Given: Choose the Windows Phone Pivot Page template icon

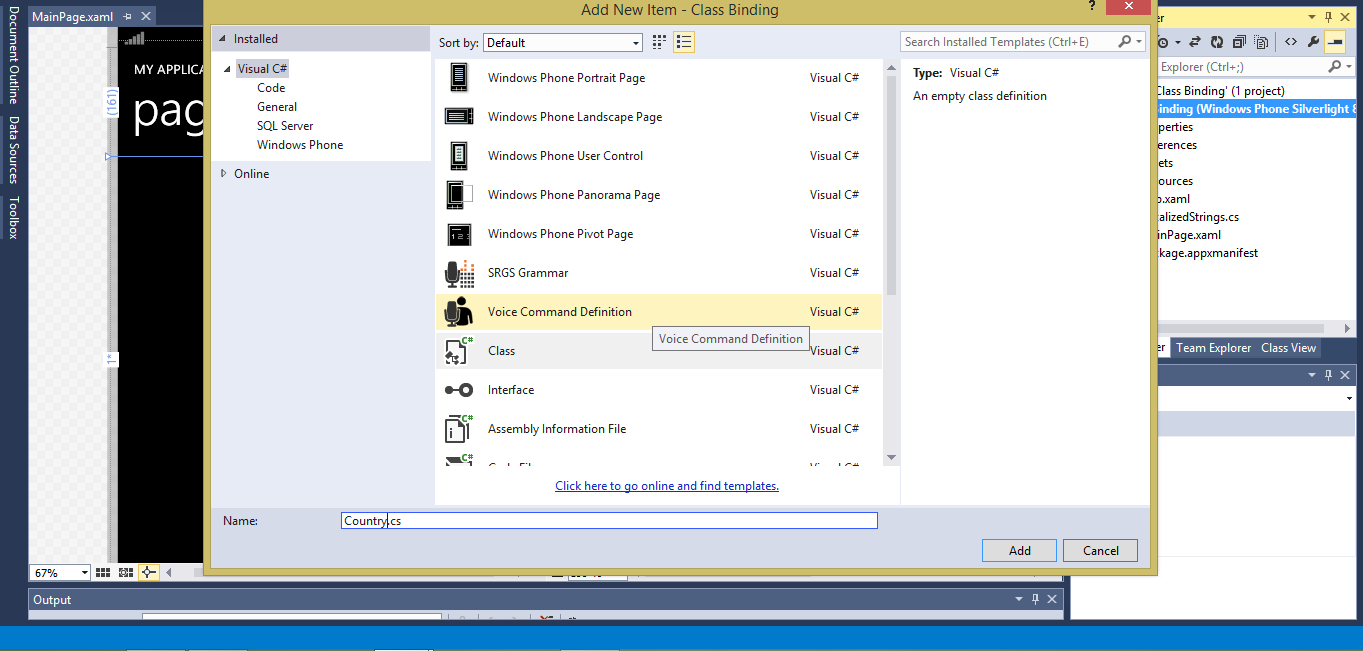Looking at the screenshot, I should (x=458, y=234).
